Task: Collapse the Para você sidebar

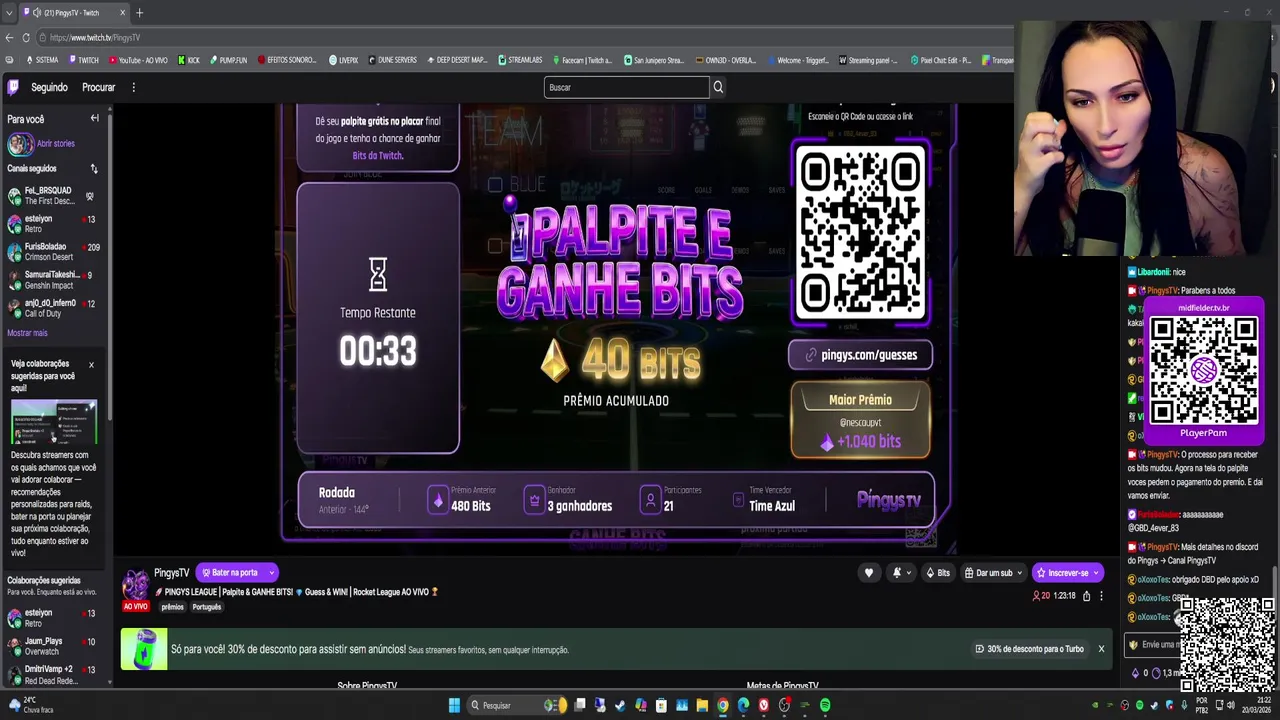Action: (95, 118)
